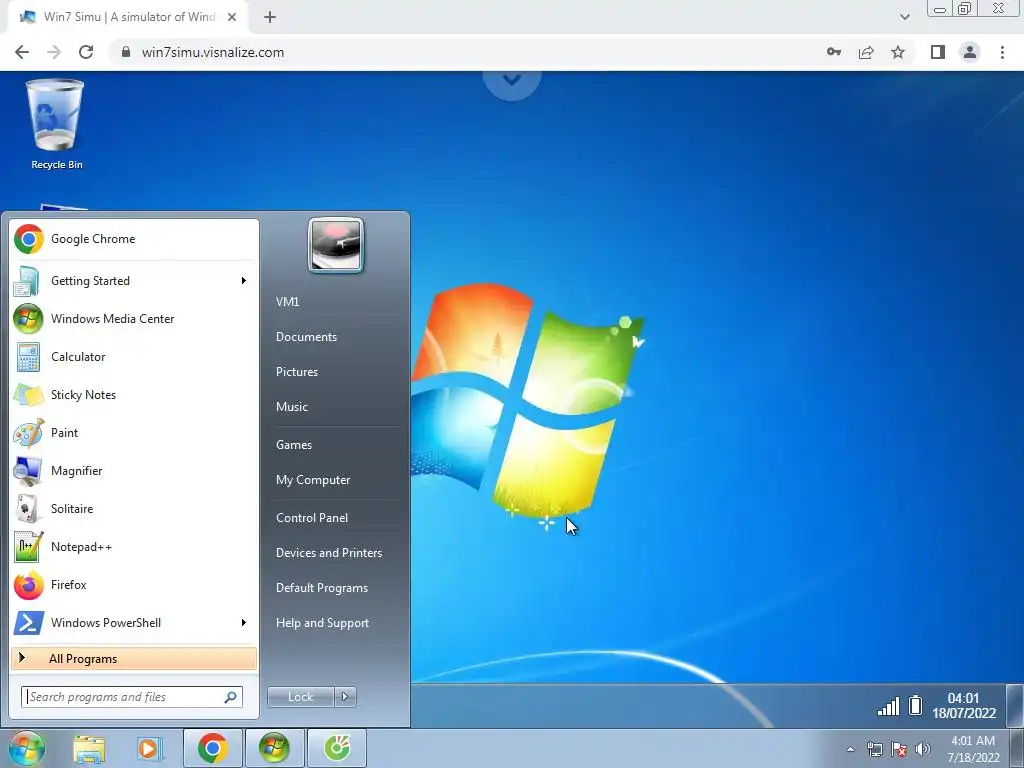Open Control Panel
This screenshot has width=1024, height=768.
(312, 518)
